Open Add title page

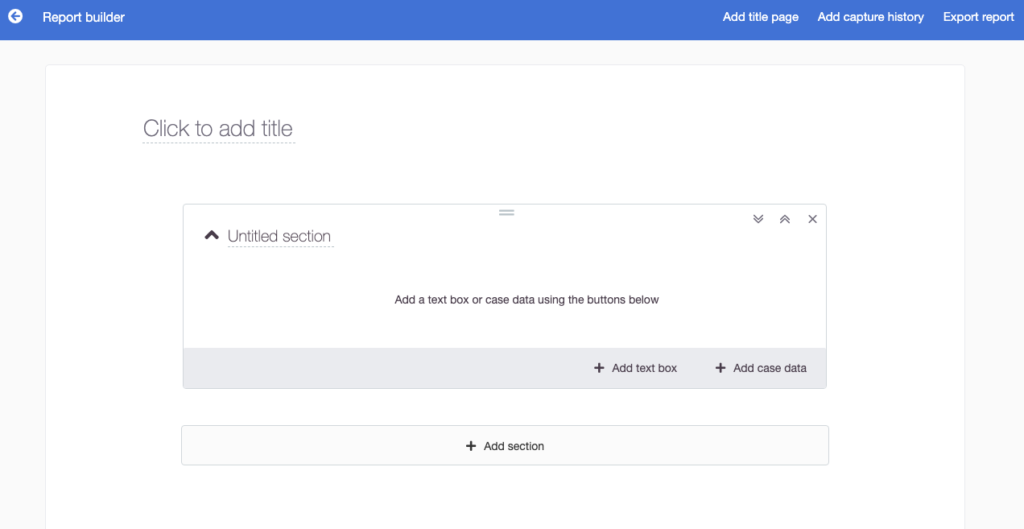(760, 17)
